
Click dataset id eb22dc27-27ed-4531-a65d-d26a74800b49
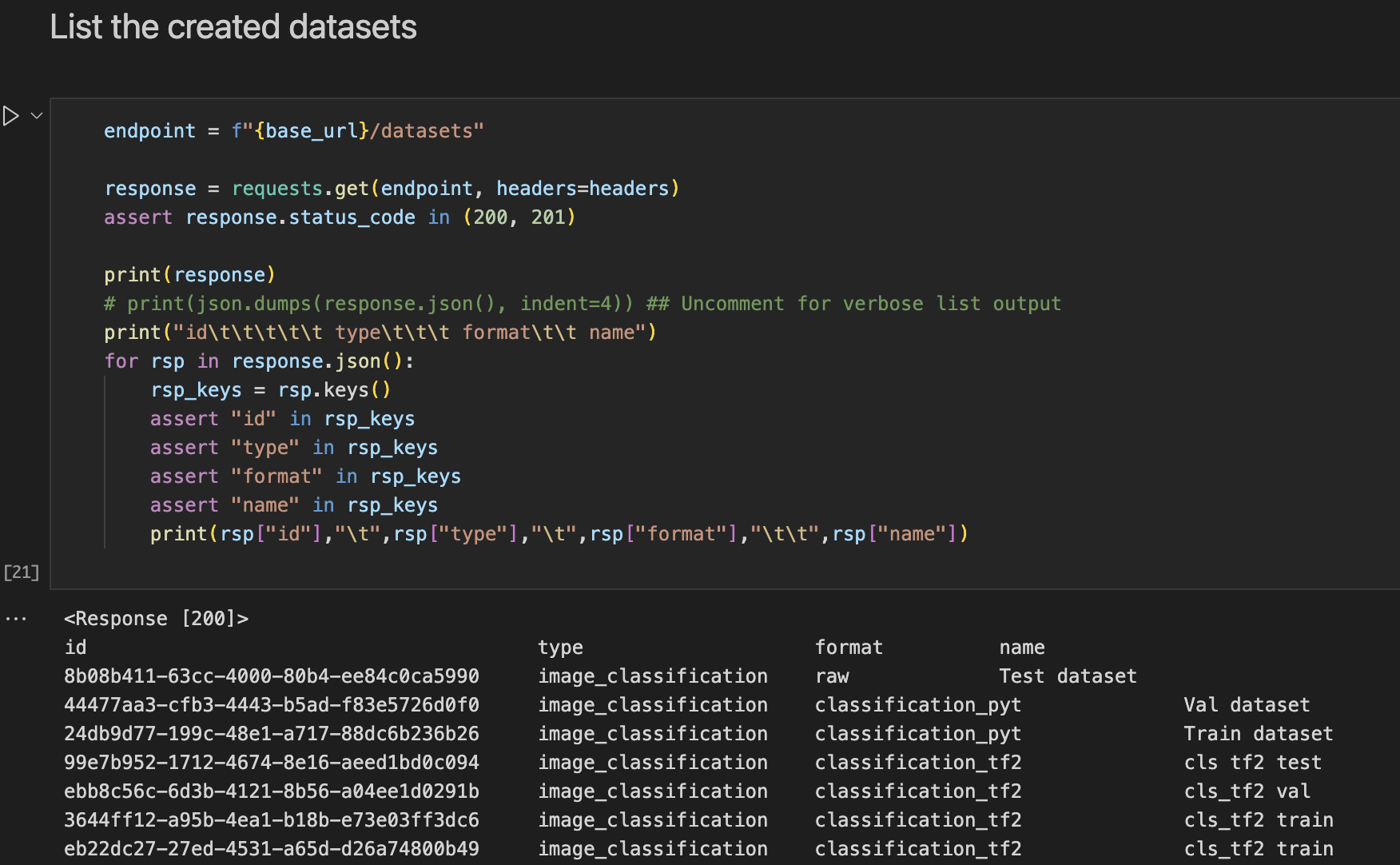tap(272, 849)
